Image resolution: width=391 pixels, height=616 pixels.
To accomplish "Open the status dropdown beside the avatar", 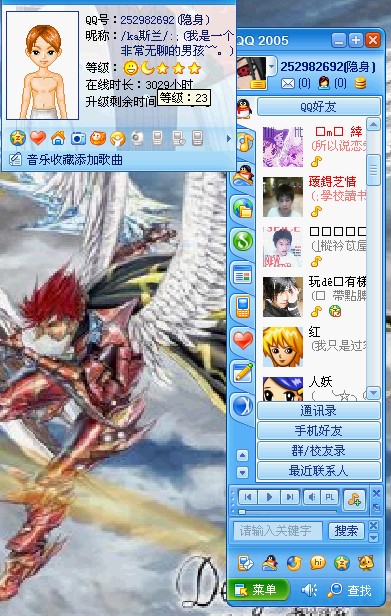I will click(272, 67).
